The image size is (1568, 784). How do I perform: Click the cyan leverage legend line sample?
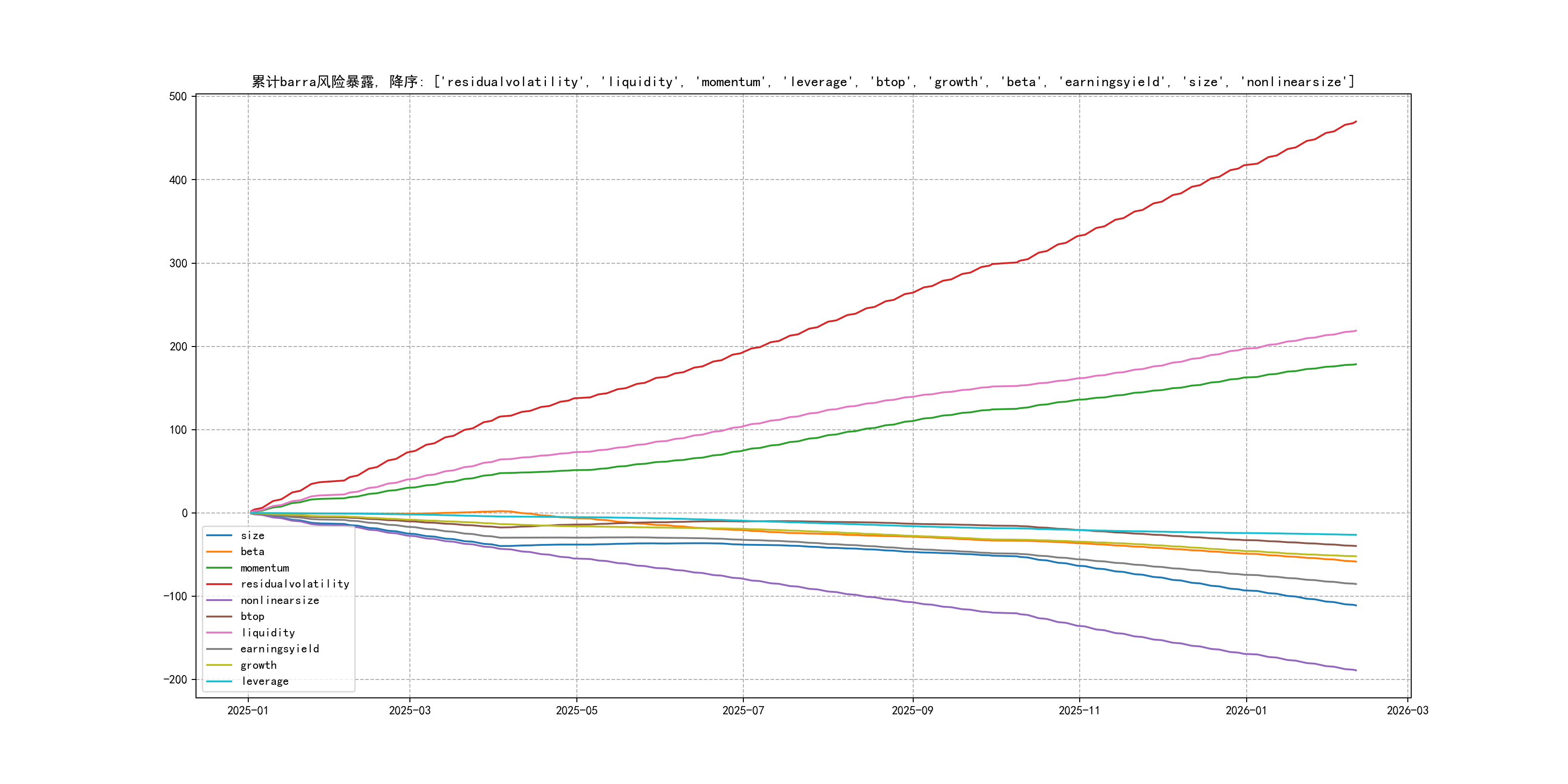pyautogui.click(x=219, y=681)
